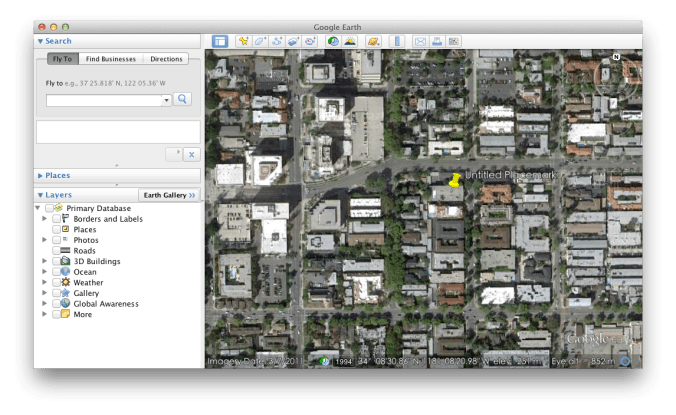676x415 pixels.
Task: Click the Add Placemark pushpin tool
Action: tap(244, 41)
